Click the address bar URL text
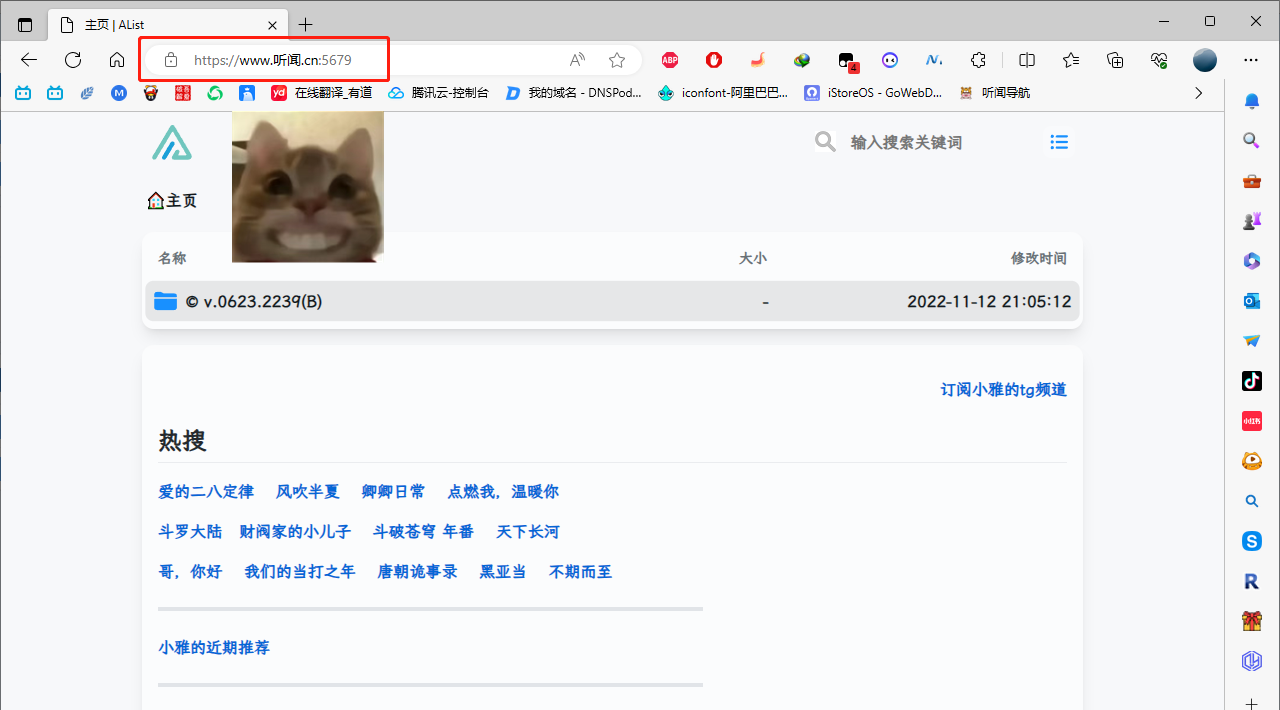Screen dimensions: 1280x710 pyautogui.click(x=272, y=60)
